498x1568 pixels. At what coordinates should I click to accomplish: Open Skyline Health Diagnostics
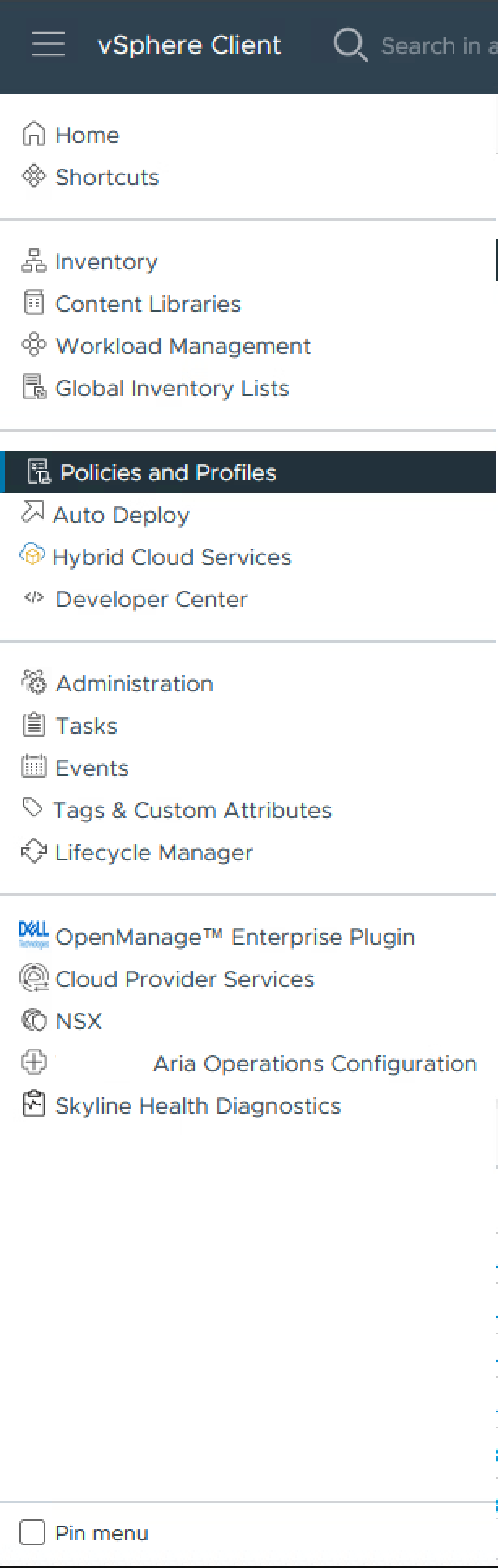click(198, 1105)
